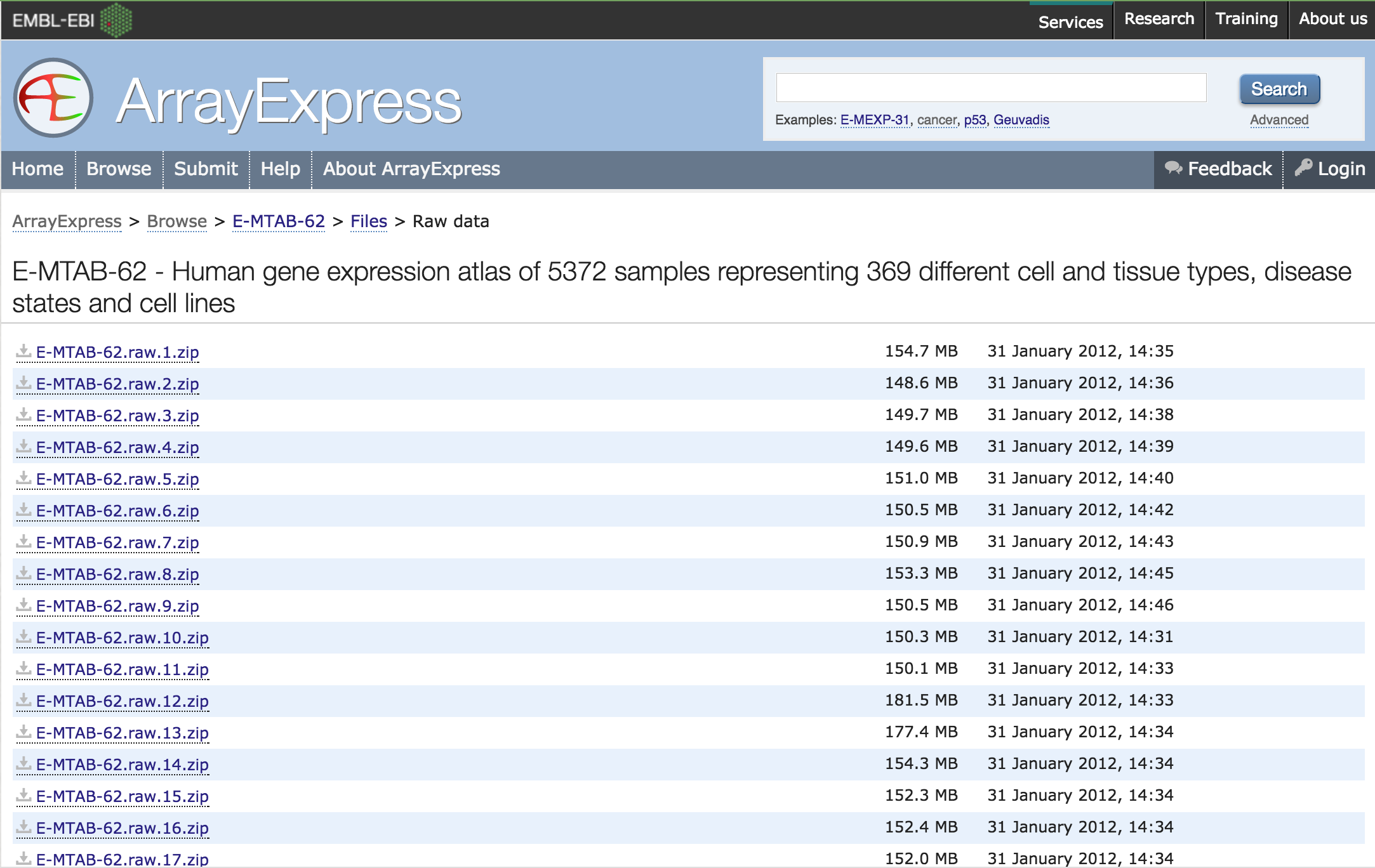Click E-MTAB-62 in the breadcrumb
This screenshot has height=868, width=1375.
279,221
